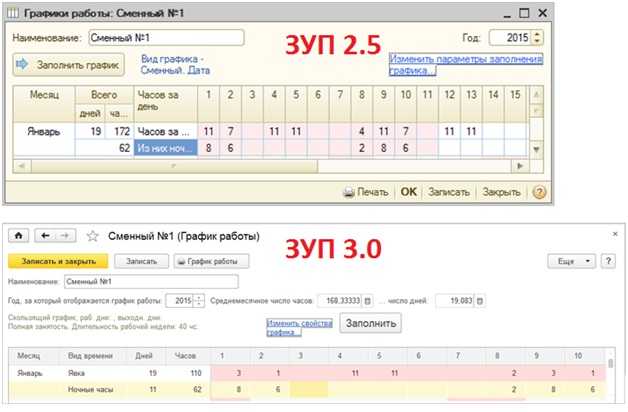Click Явка hours total 110
This screenshot has width=628, height=412.
(195, 373)
